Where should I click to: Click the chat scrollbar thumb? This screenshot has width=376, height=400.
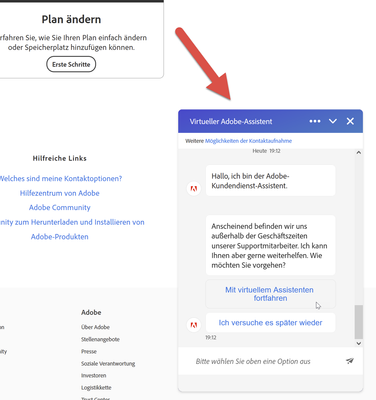pos(359,322)
